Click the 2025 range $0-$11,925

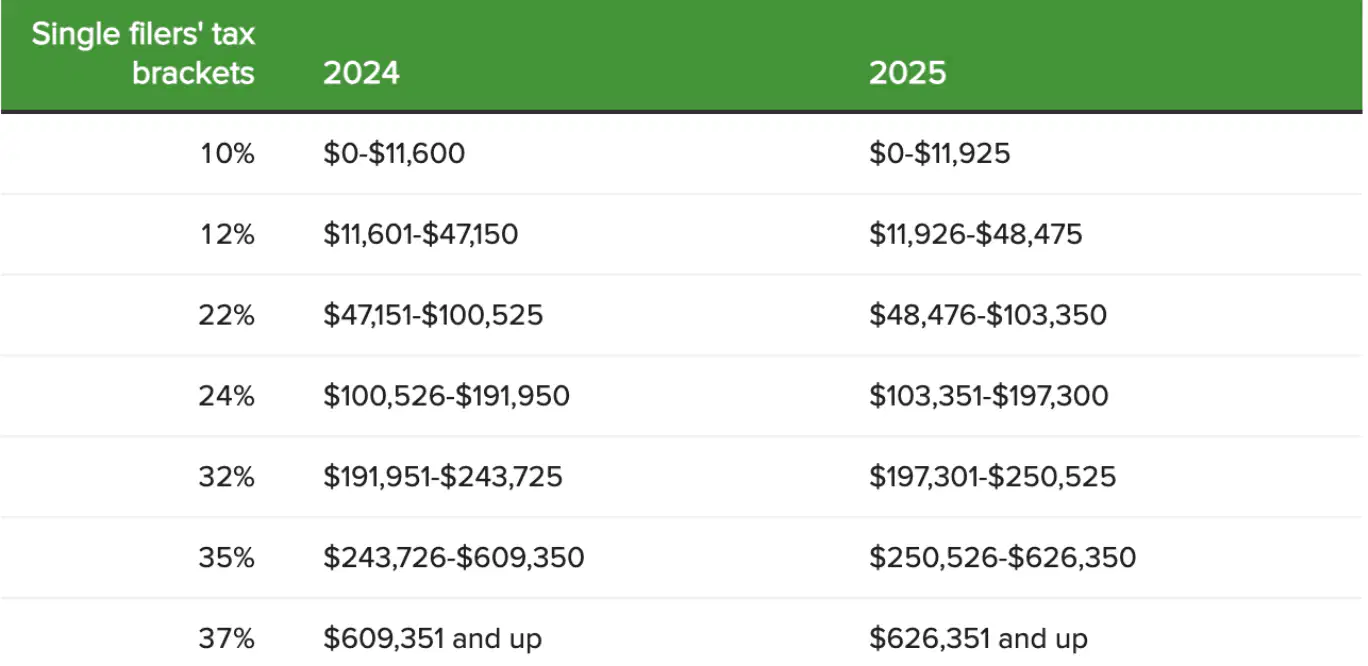940,154
